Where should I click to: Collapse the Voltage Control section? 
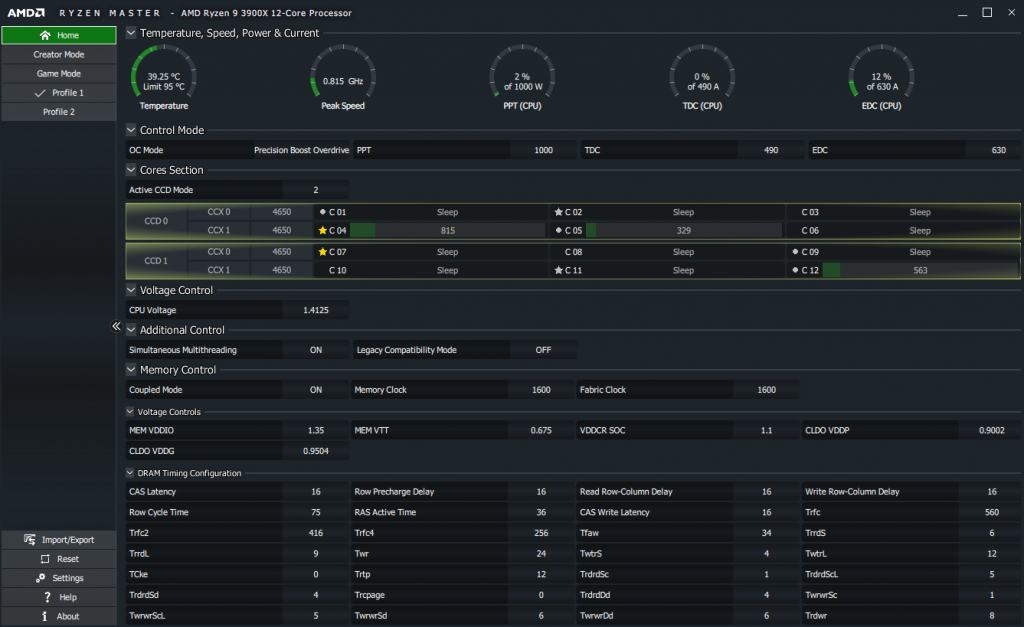[131, 290]
